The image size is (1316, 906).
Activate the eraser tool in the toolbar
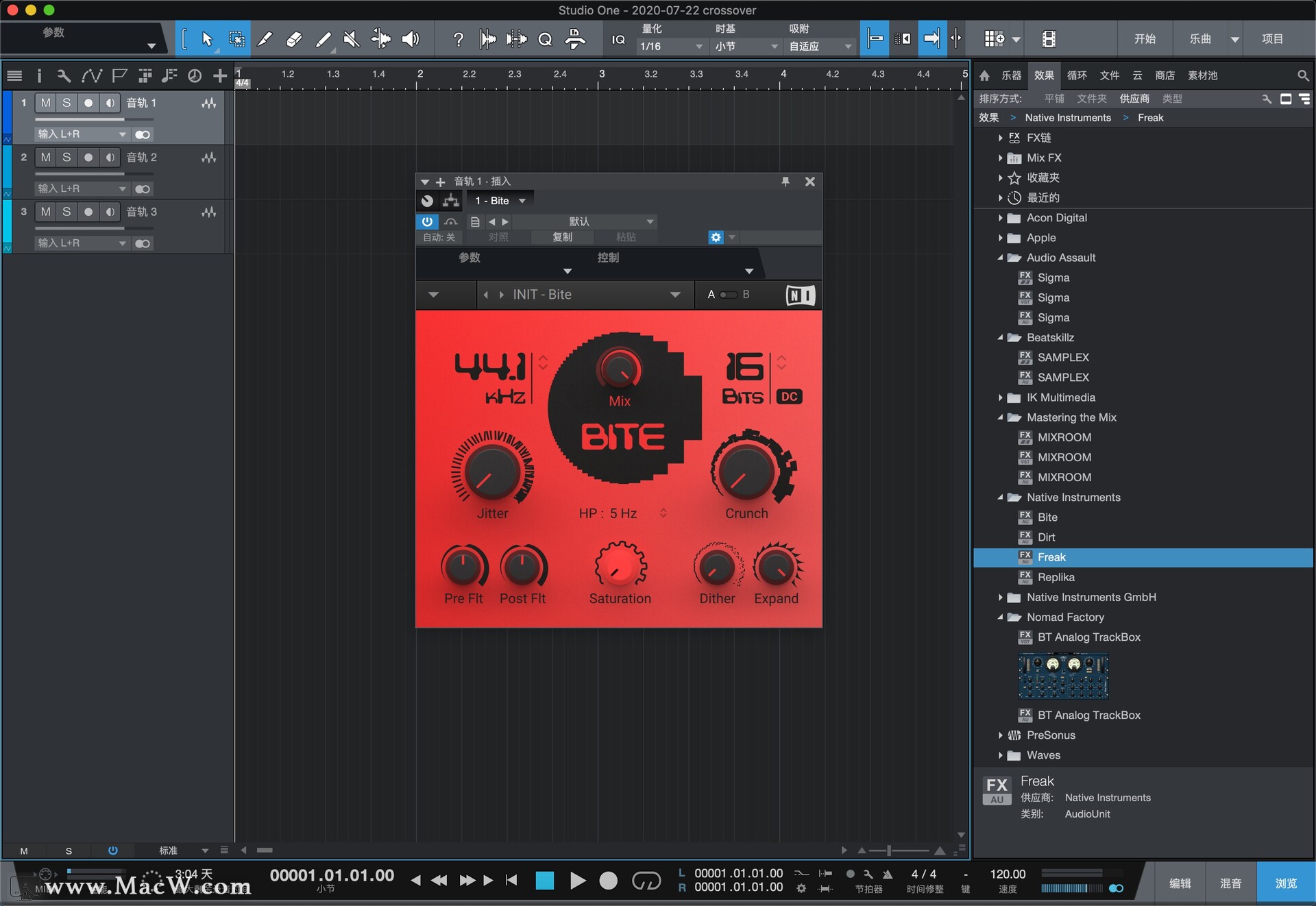294,38
